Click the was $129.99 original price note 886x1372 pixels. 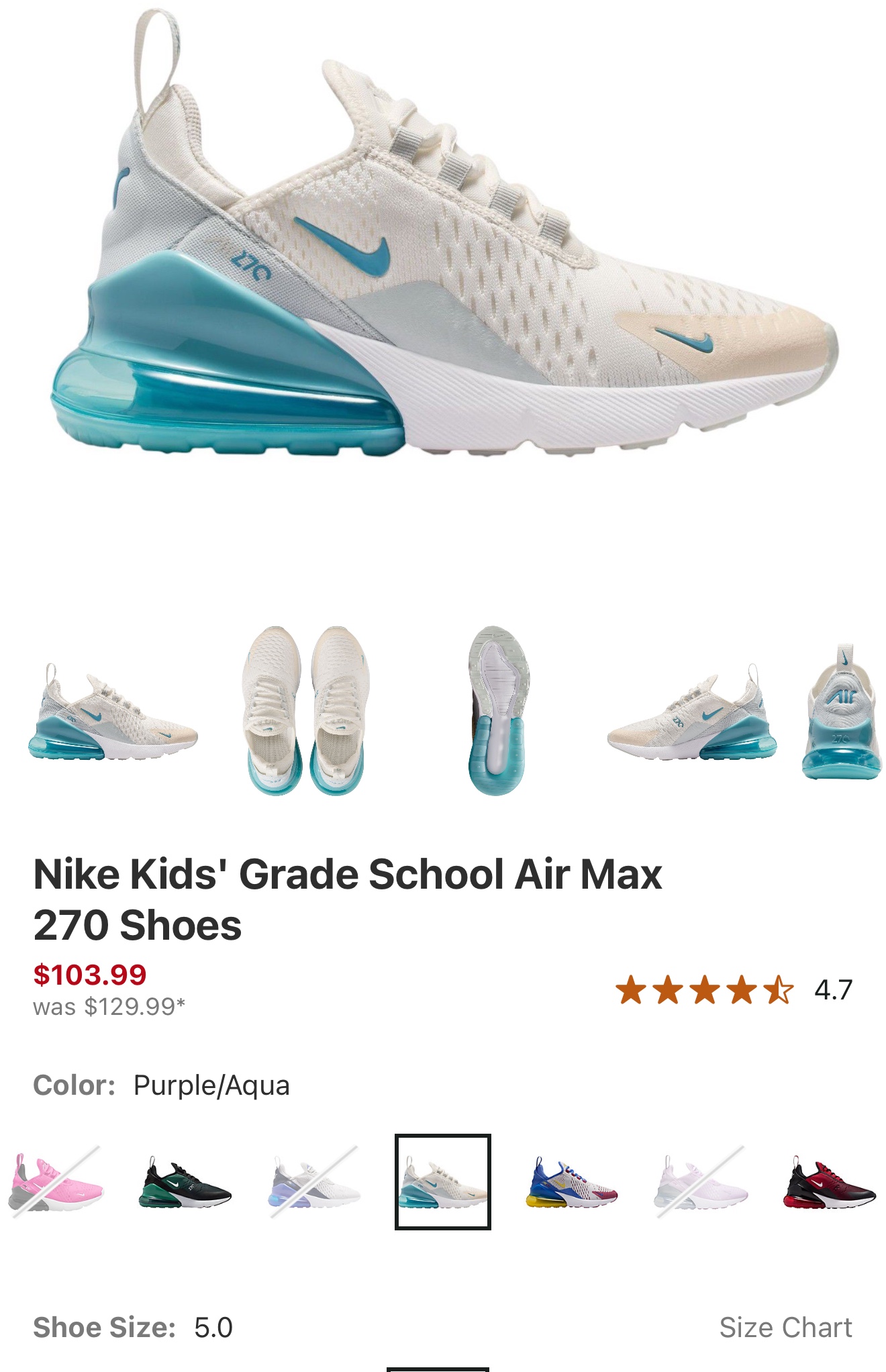pyautogui.click(x=109, y=1006)
